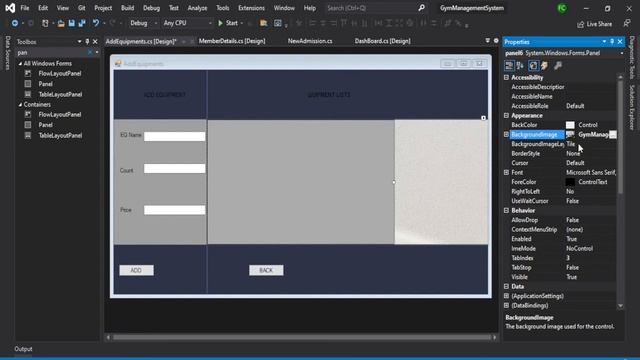Expand the Font property node

coord(507,172)
